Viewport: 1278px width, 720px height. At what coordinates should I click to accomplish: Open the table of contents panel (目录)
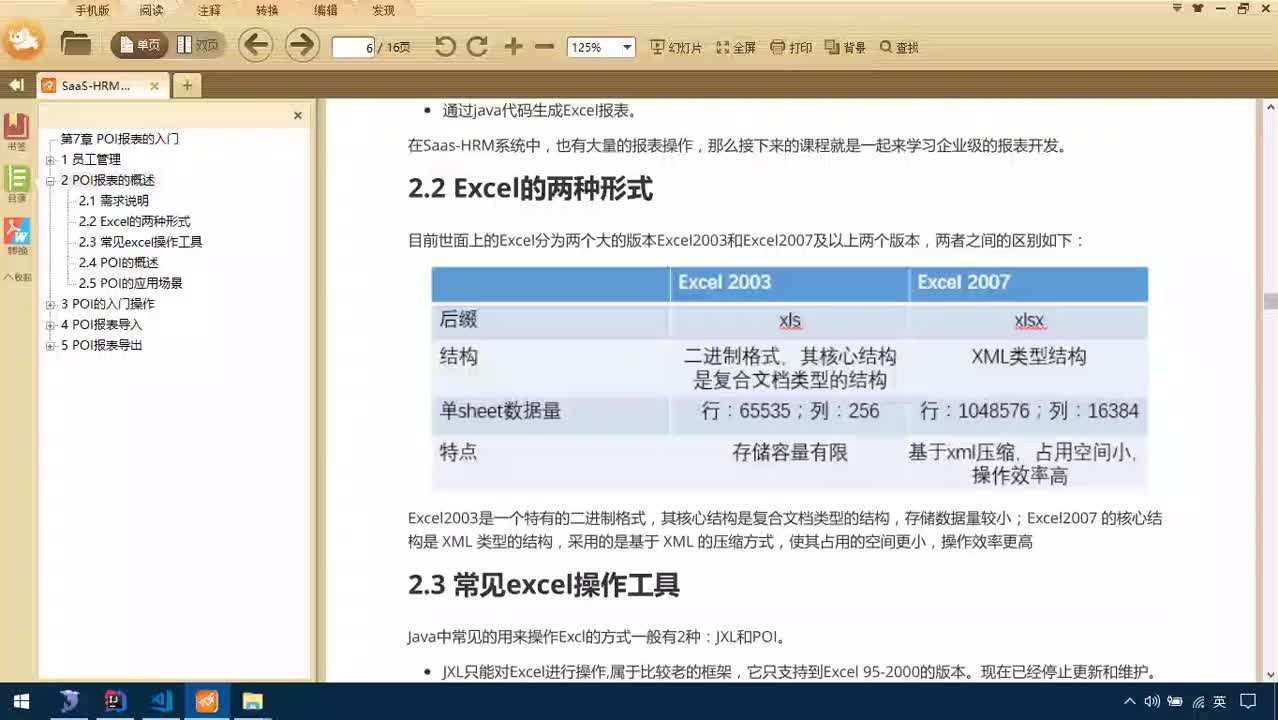click(x=17, y=184)
